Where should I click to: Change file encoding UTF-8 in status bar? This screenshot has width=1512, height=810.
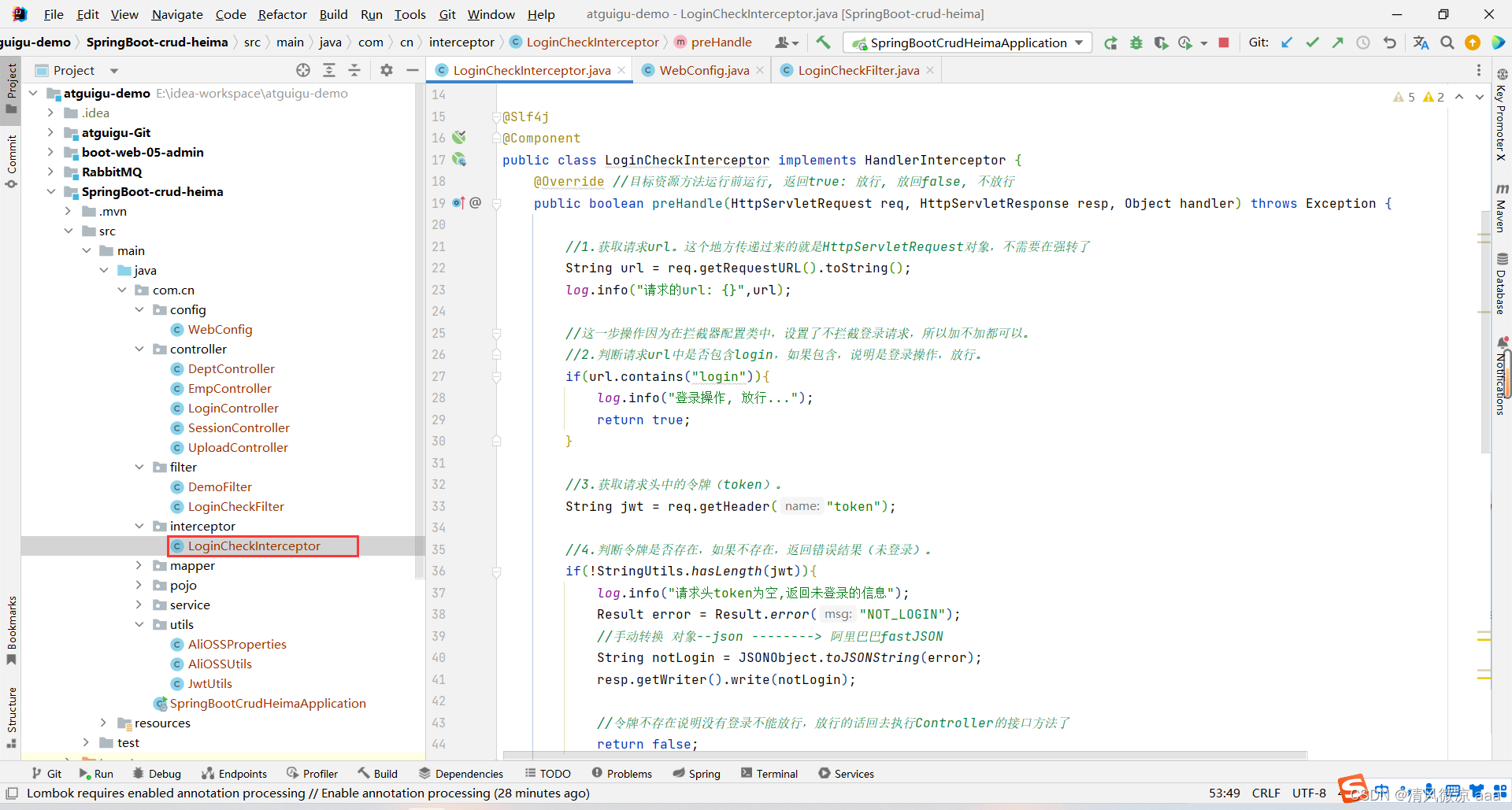click(x=1309, y=793)
